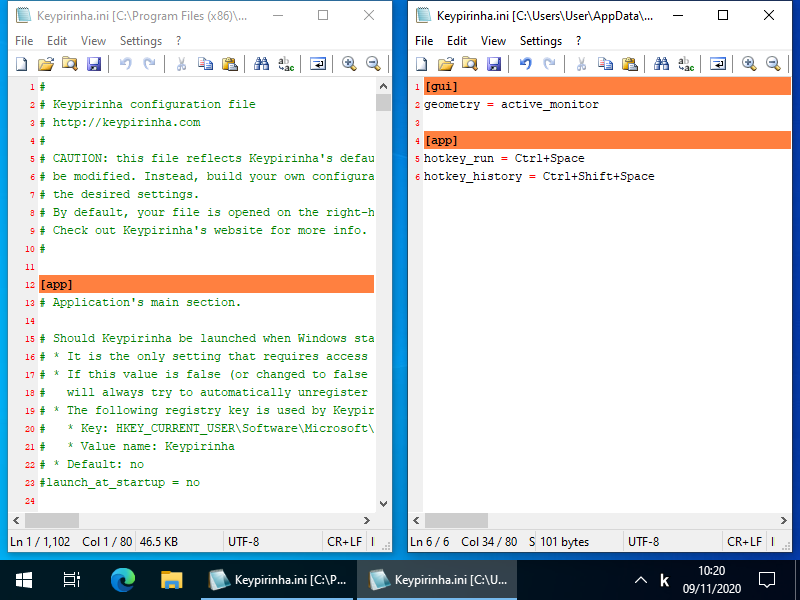Image resolution: width=800 pixels, height=600 pixels.
Task: Open File Explorer from the taskbar
Action: tap(171, 580)
